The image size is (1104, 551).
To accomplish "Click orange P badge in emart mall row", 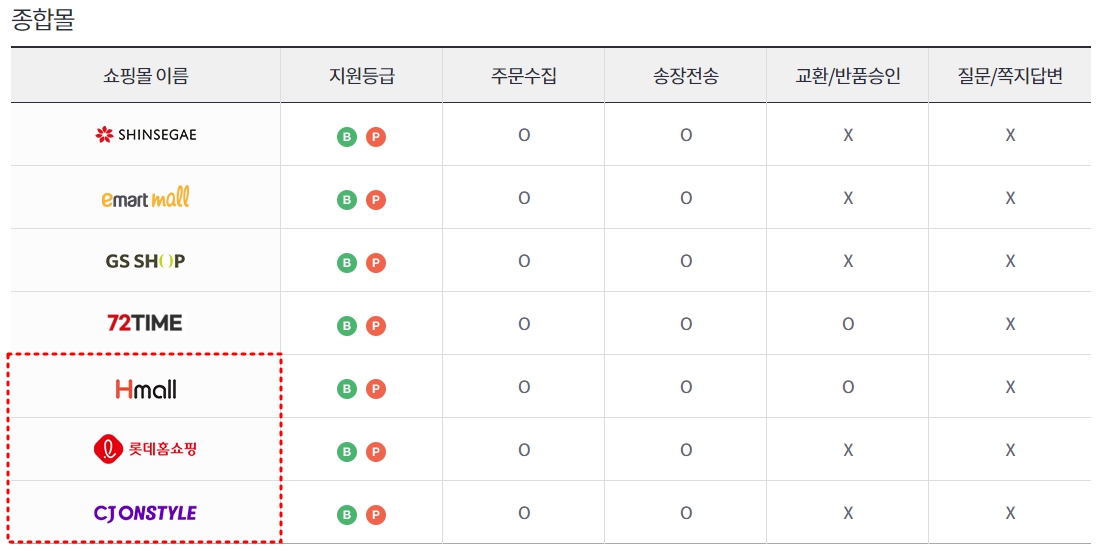I will pos(376,201).
